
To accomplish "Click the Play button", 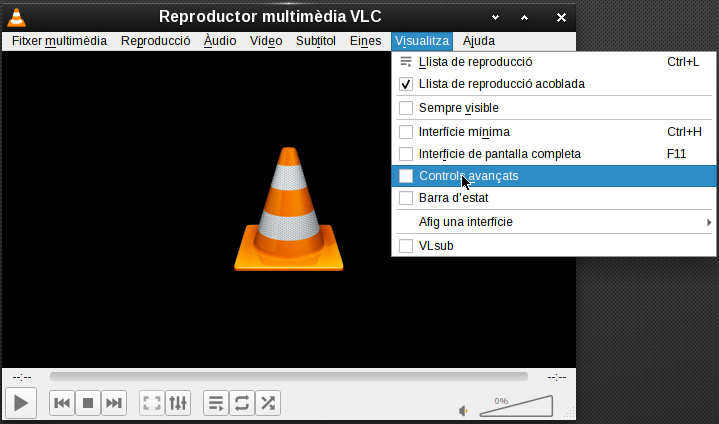I will (21, 403).
